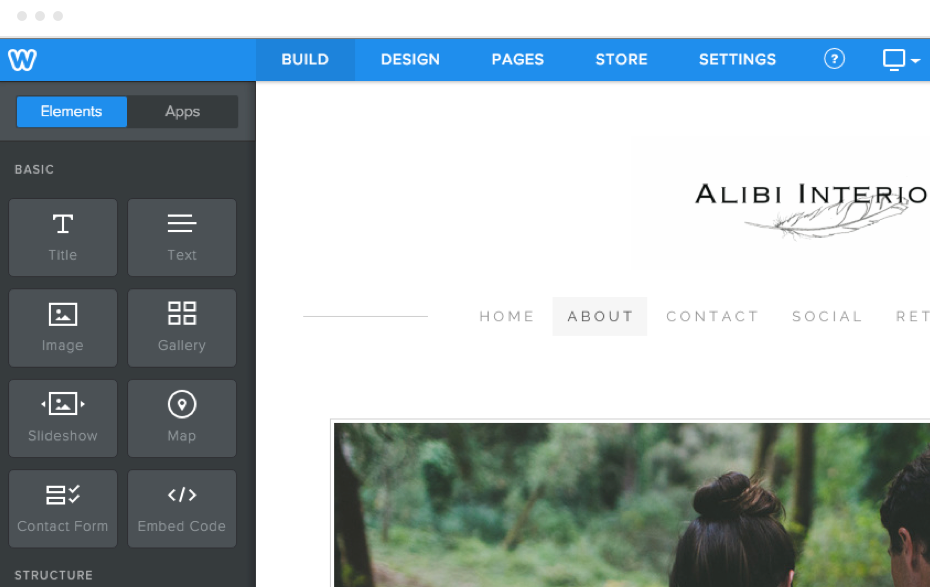The image size is (930, 587).
Task: Choose the Contact Form element
Action: click(63, 509)
